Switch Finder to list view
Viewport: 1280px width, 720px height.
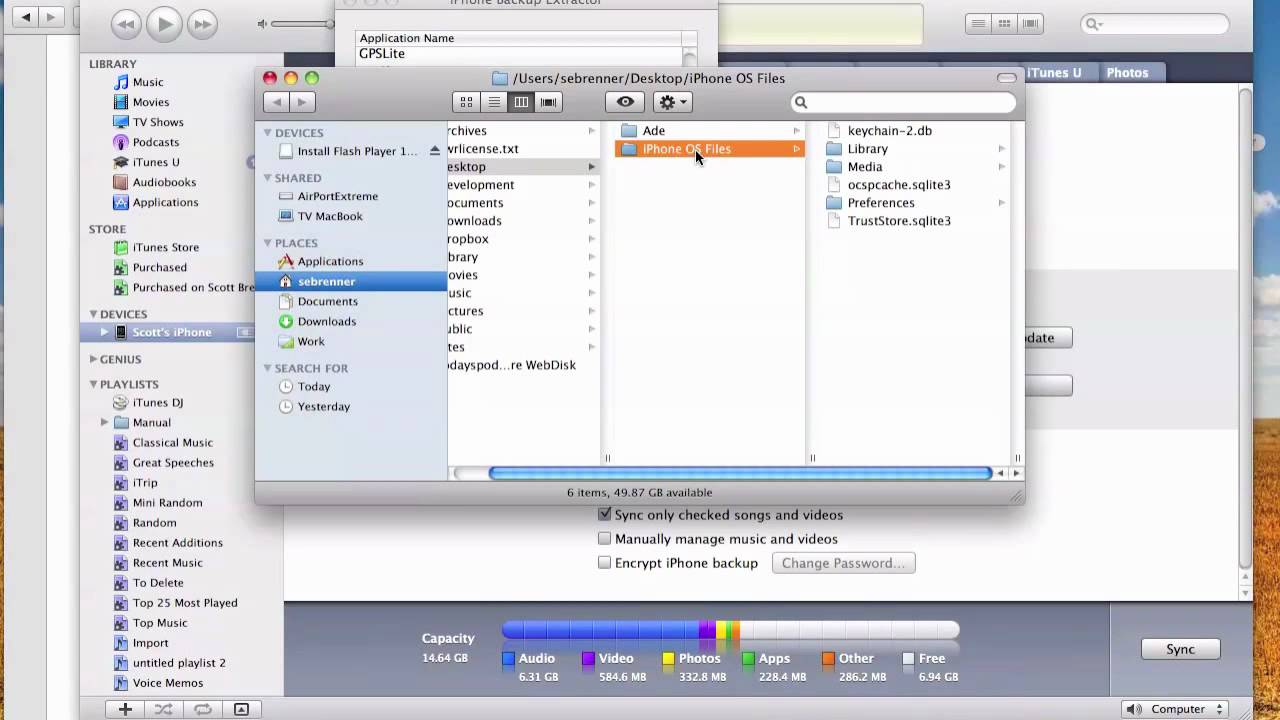494,102
